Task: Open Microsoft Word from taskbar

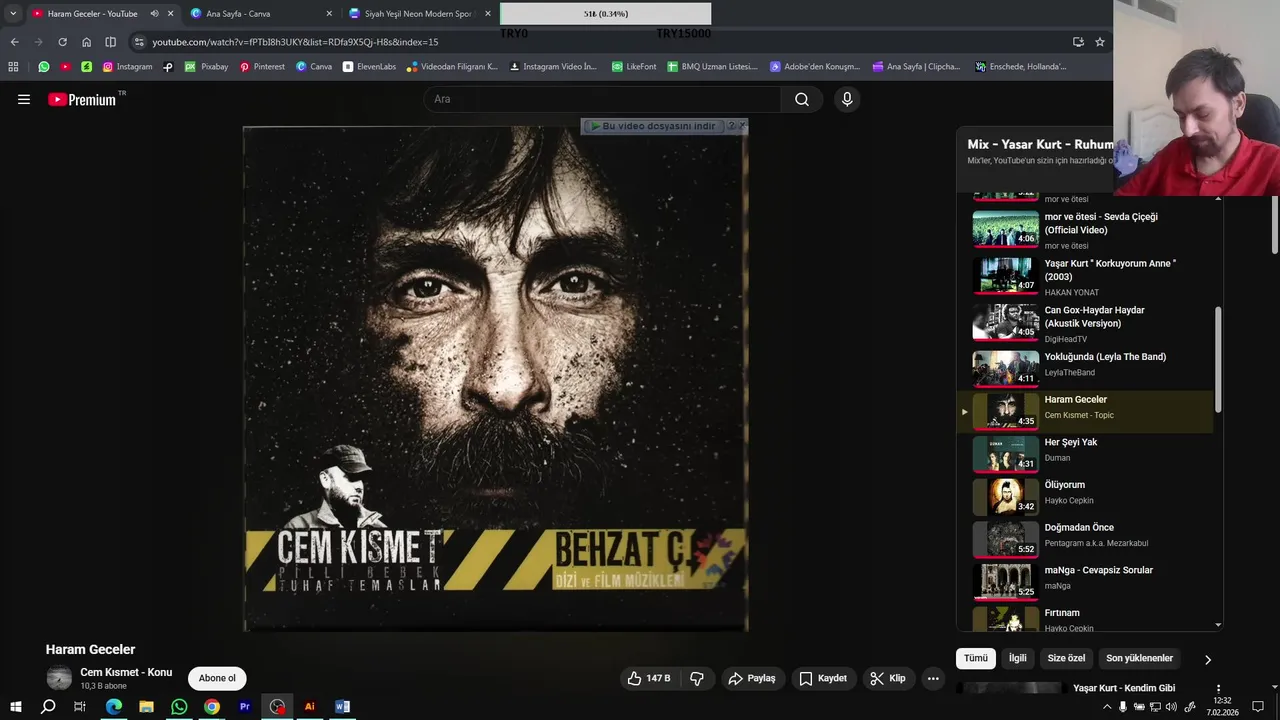Action: pos(342,706)
